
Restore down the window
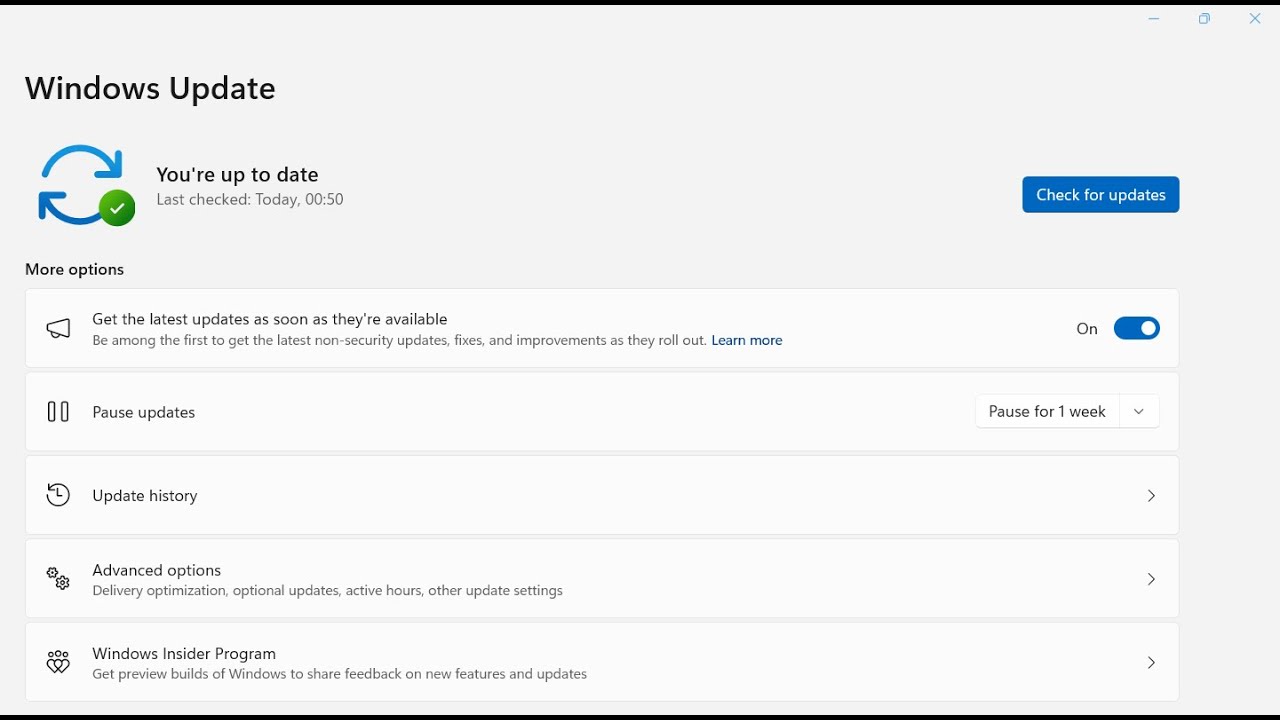point(1204,19)
